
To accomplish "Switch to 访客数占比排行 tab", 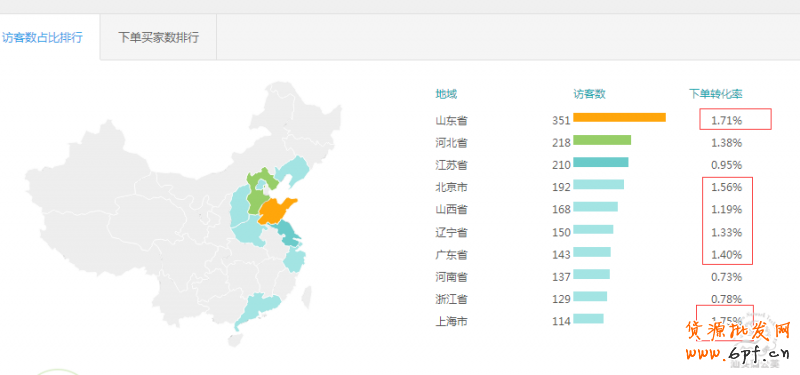I will coord(42,38).
